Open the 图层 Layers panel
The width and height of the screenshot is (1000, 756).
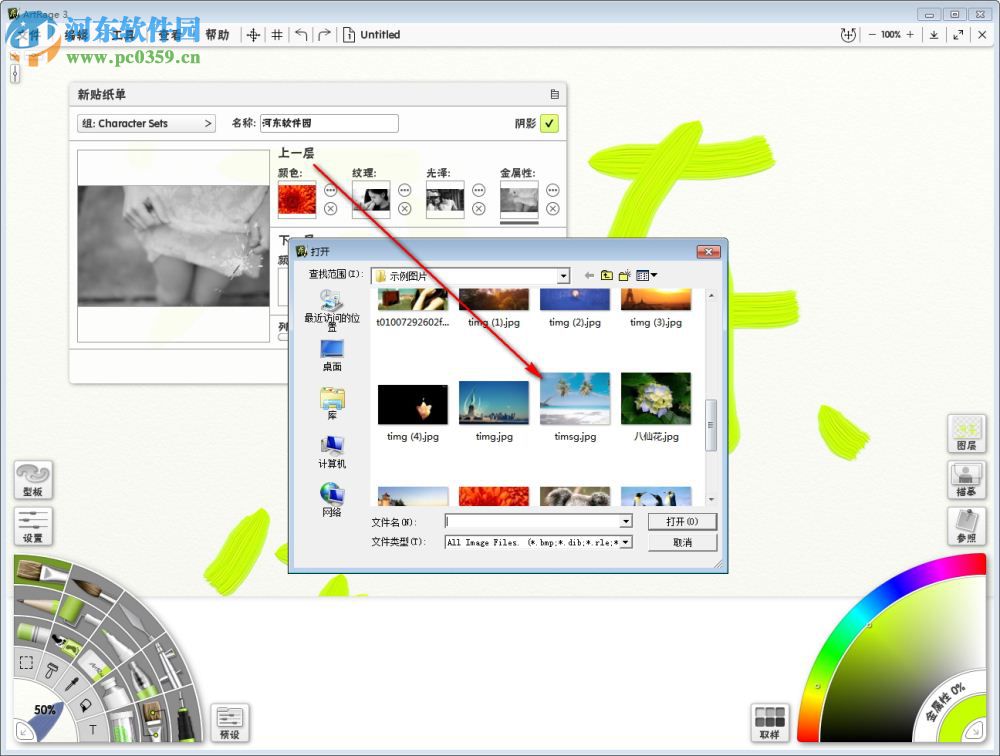click(x=966, y=434)
